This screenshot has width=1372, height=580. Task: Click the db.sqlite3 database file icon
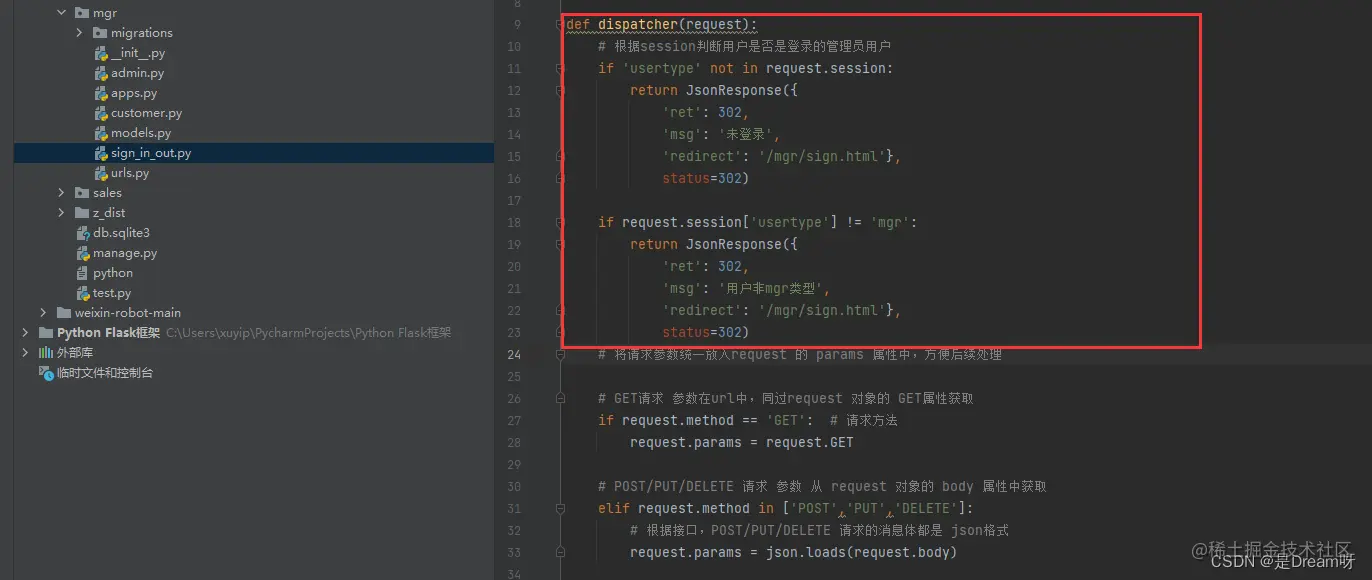[x=84, y=233]
